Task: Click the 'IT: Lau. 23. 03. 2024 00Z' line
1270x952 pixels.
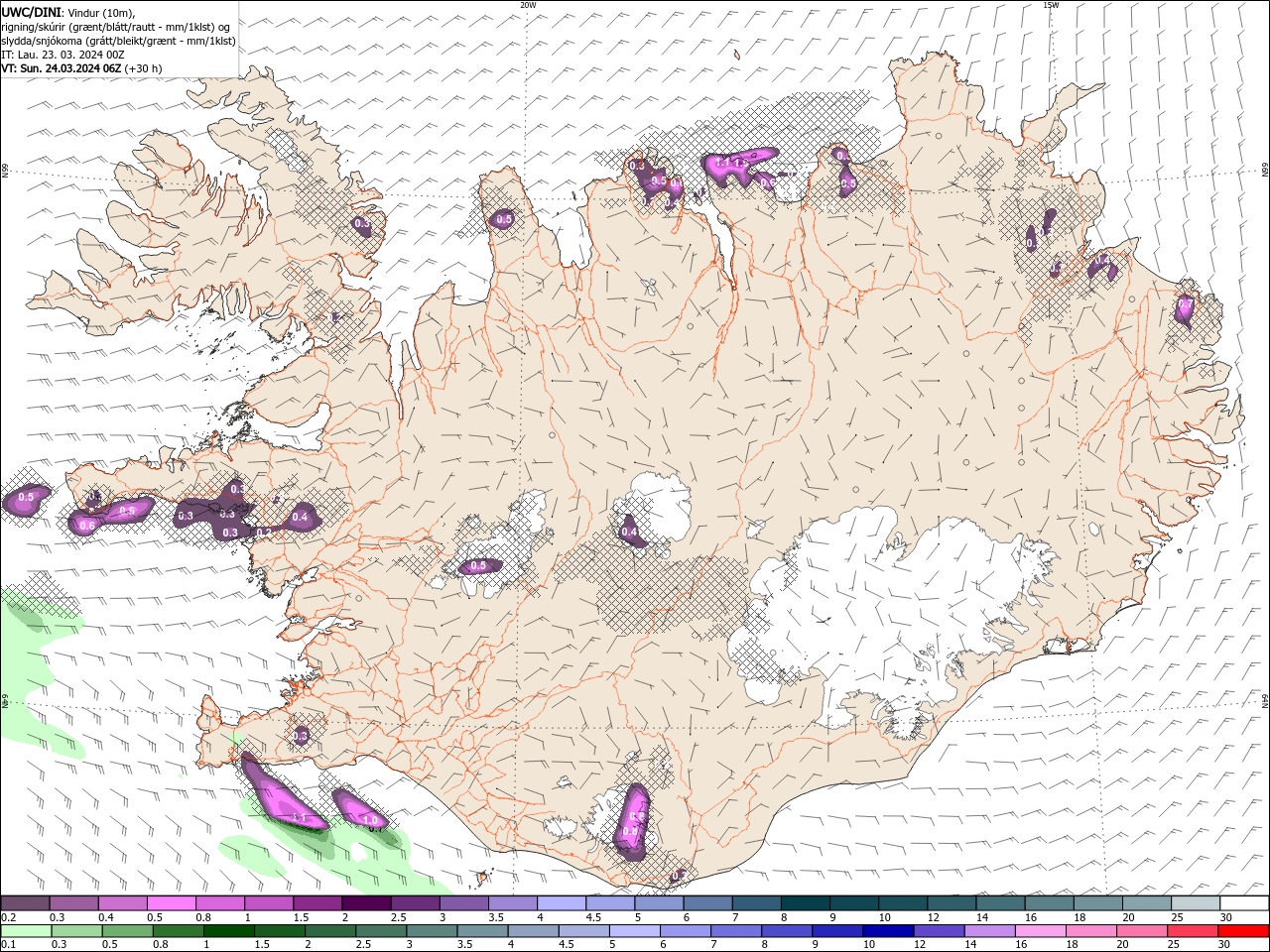Action: coord(63,55)
